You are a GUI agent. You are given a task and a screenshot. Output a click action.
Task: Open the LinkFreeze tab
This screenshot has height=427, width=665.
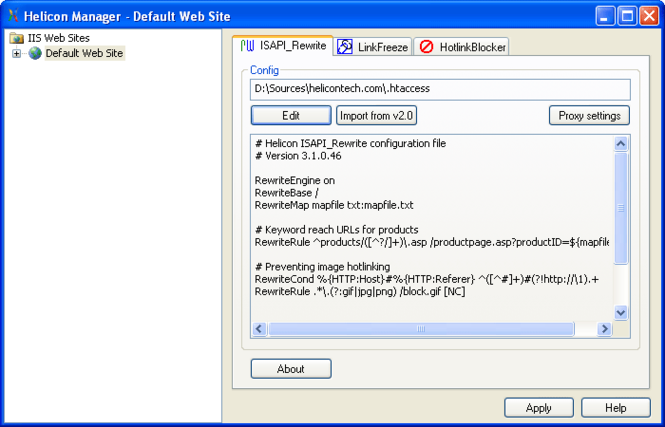pos(373,47)
